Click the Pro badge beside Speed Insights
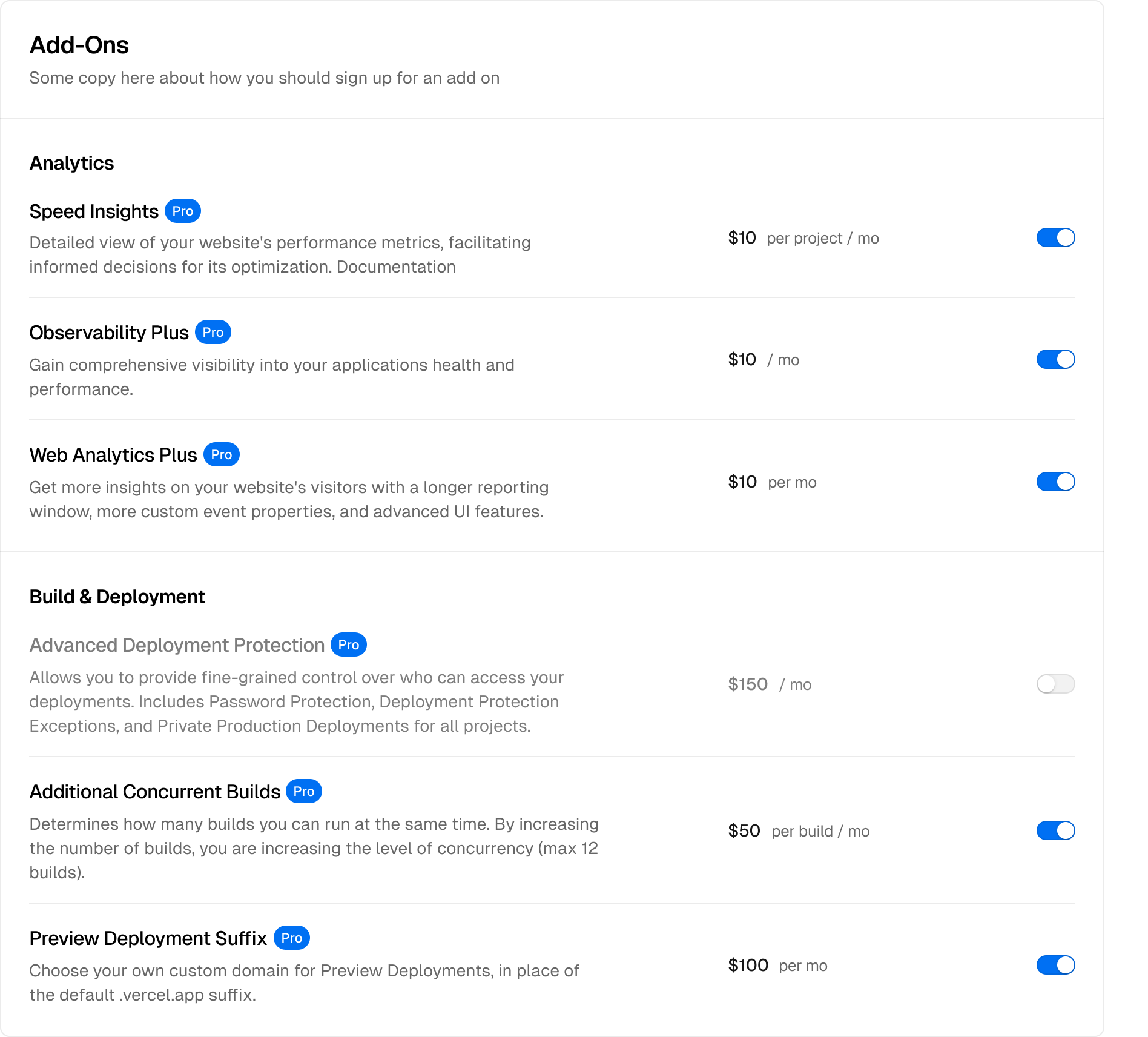The height and width of the screenshot is (1037, 1148). pos(183,211)
